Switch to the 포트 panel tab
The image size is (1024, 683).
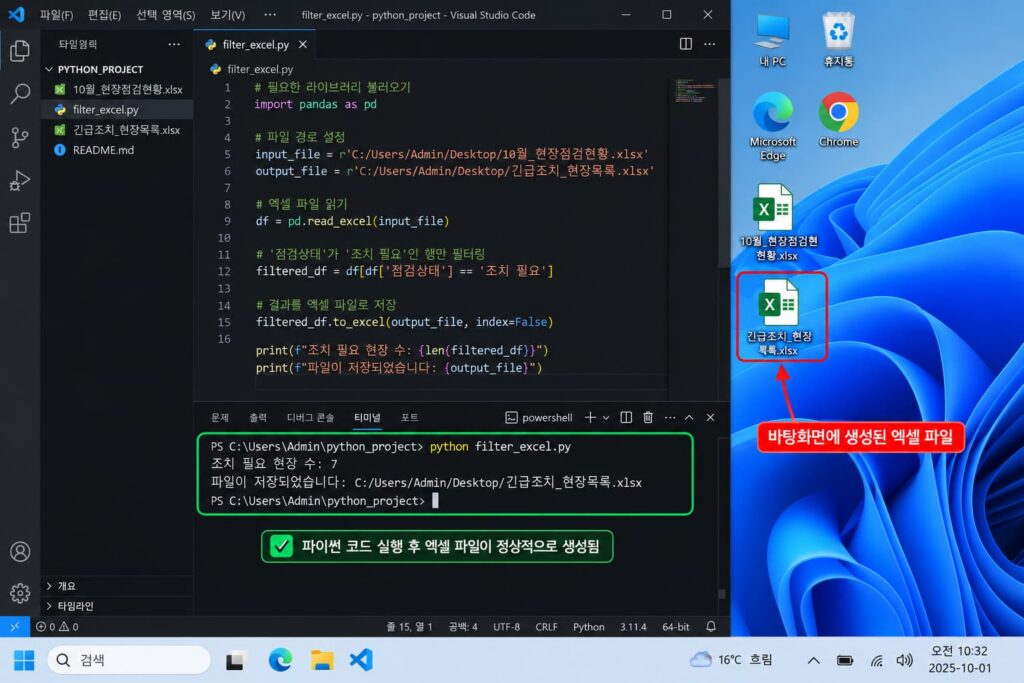[x=409, y=417]
